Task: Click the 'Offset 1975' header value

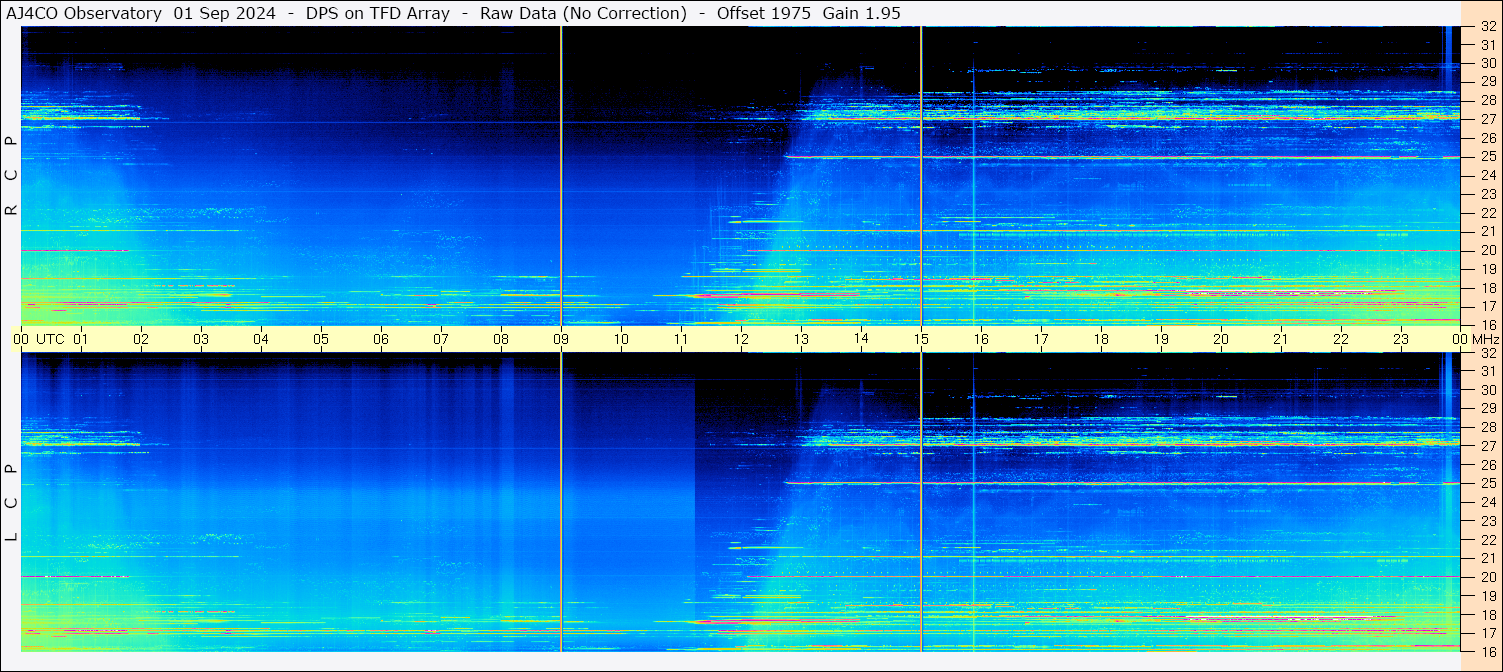Action: [x=764, y=13]
